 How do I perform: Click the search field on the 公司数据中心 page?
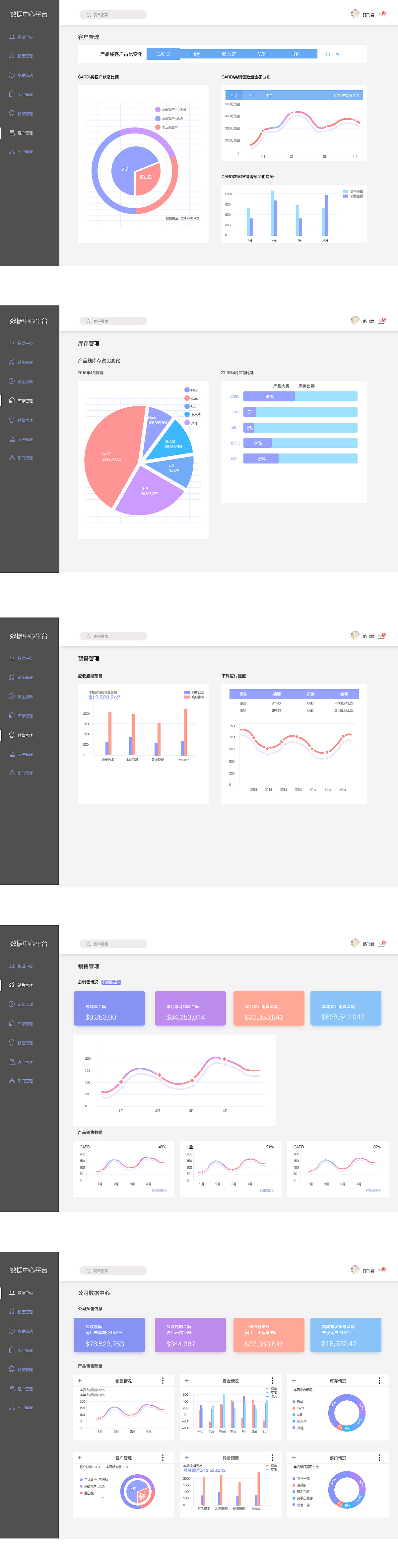click(x=113, y=1270)
